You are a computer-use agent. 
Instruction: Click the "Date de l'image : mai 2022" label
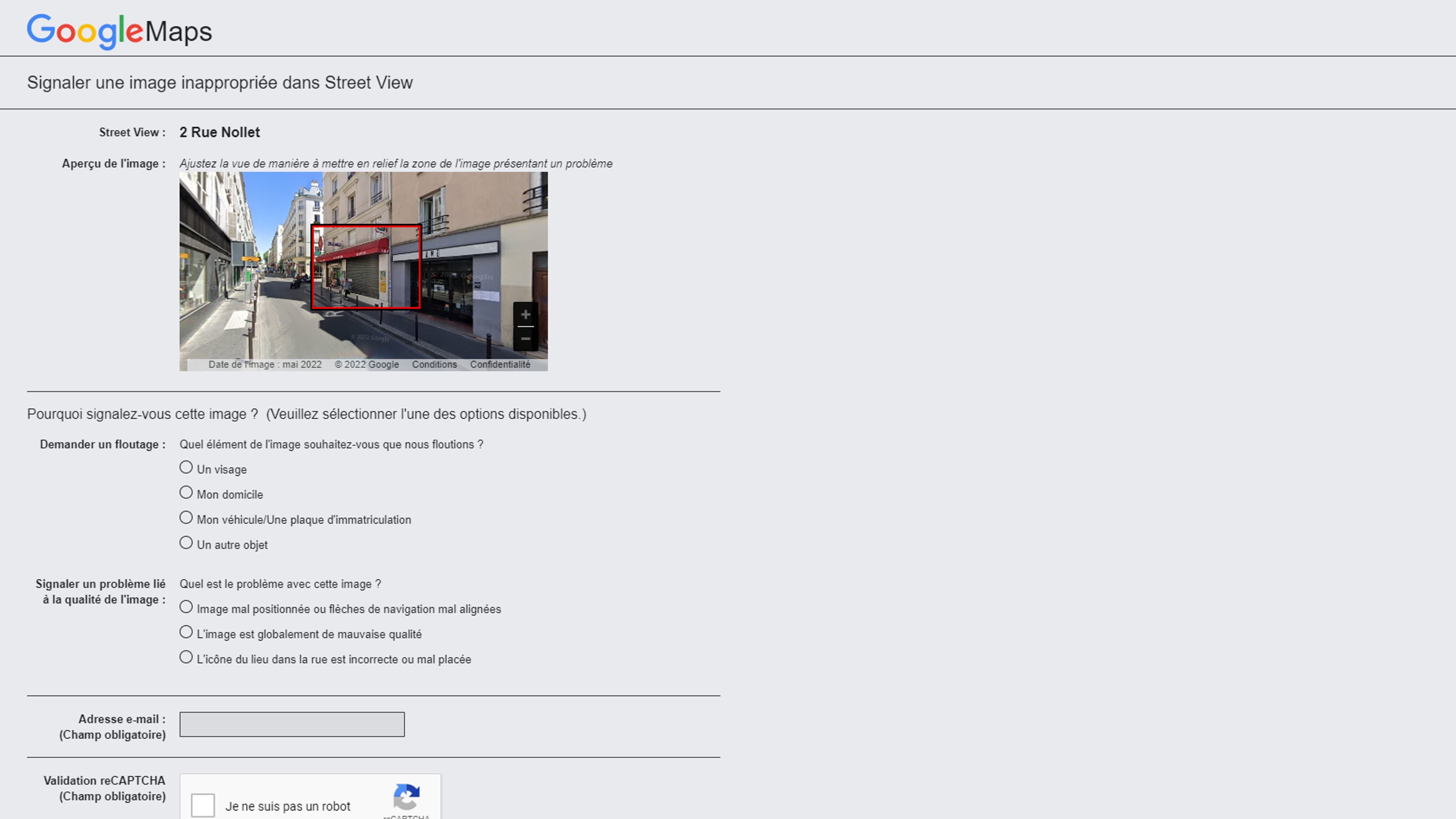point(264,364)
